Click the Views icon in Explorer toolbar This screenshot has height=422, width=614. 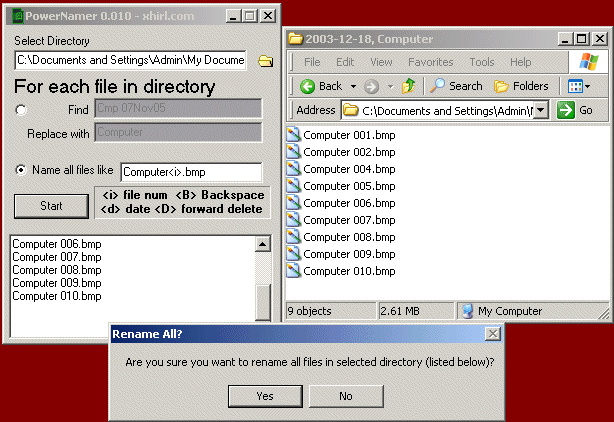pyautogui.click(x=576, y=86)
